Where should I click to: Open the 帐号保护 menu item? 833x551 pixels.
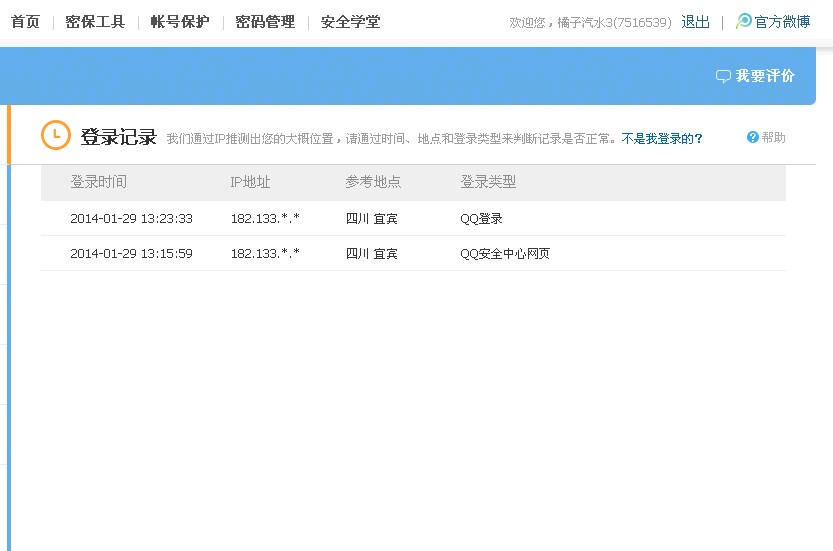pyautogui.click(x=180, y=22)
